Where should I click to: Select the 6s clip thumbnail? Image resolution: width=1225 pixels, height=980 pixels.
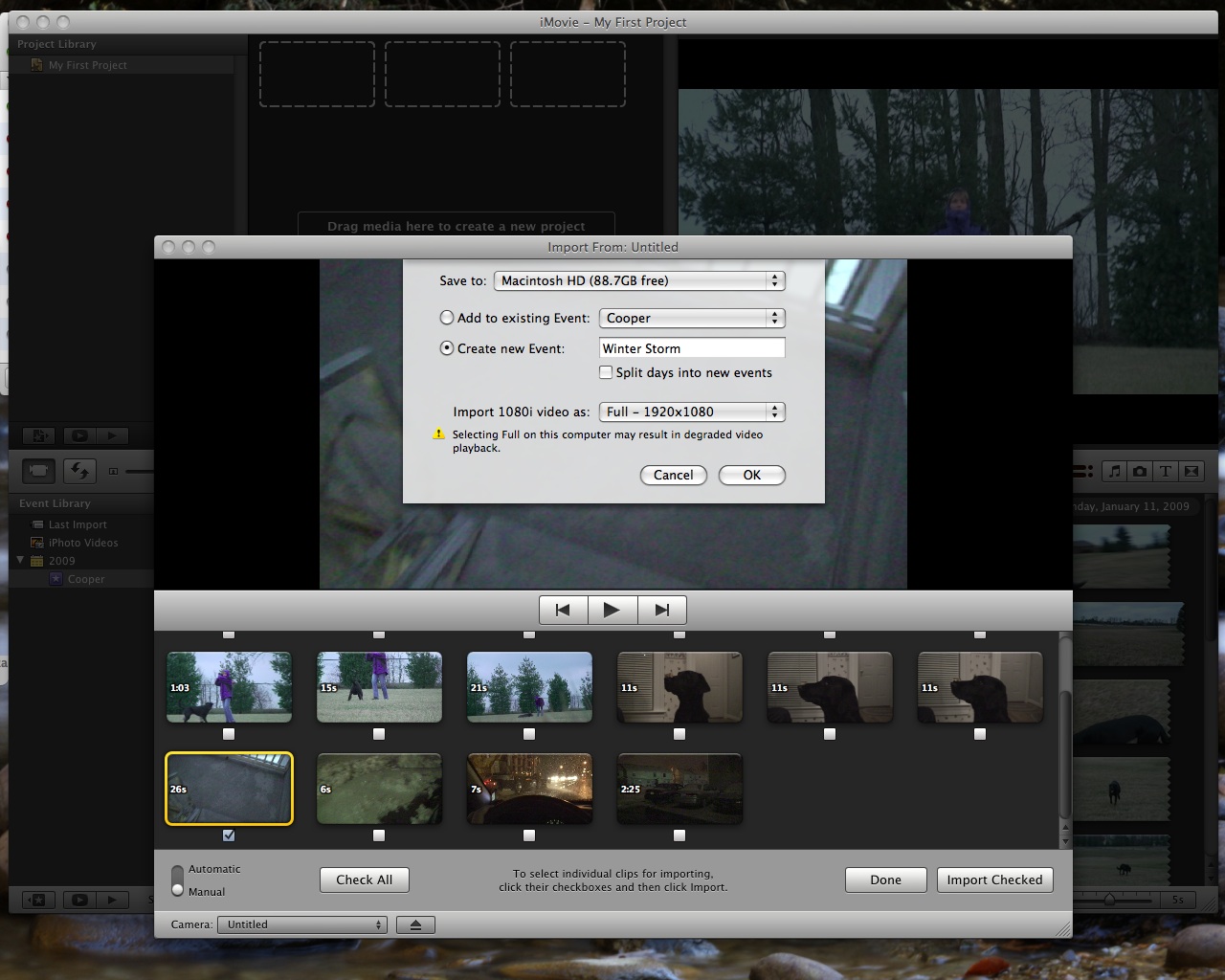(379, 789)
